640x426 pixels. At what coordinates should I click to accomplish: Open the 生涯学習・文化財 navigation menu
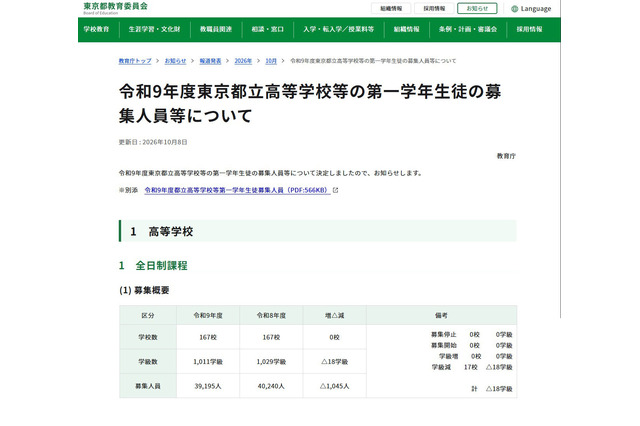154,29
